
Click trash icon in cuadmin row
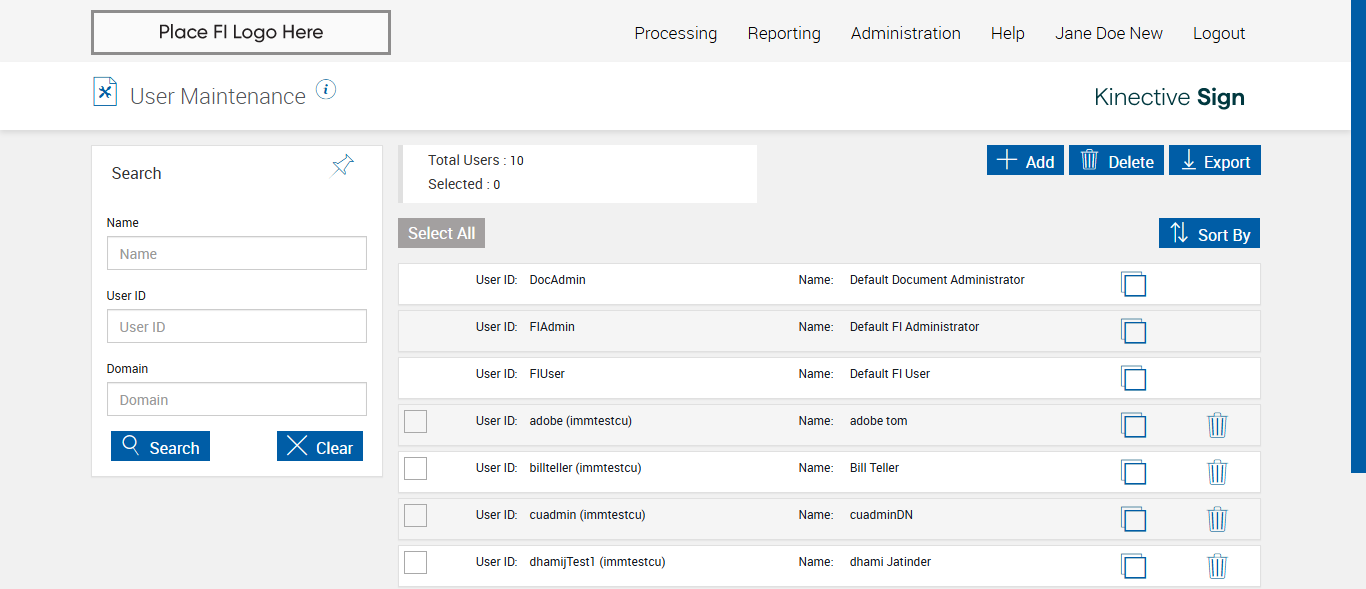[1217, 519]
